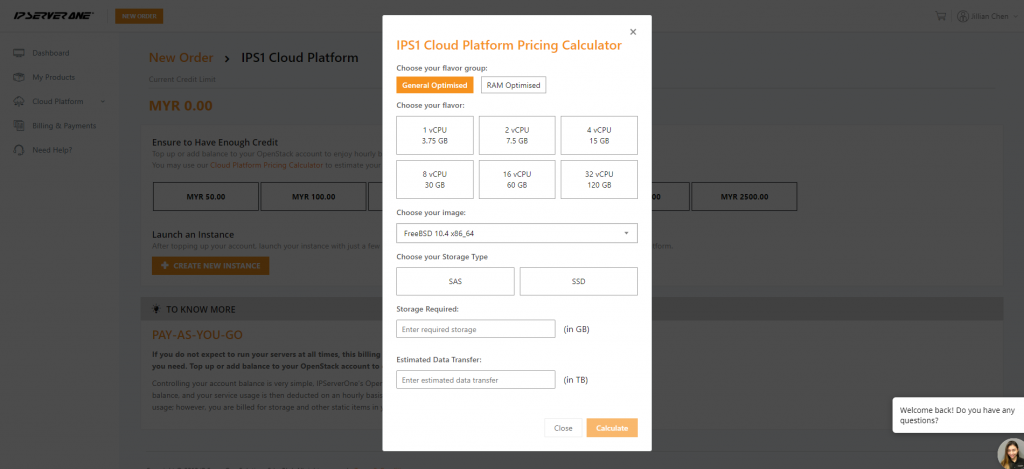
Task: Expand the Cloud Platform submenu chevron
Action: 103,101
